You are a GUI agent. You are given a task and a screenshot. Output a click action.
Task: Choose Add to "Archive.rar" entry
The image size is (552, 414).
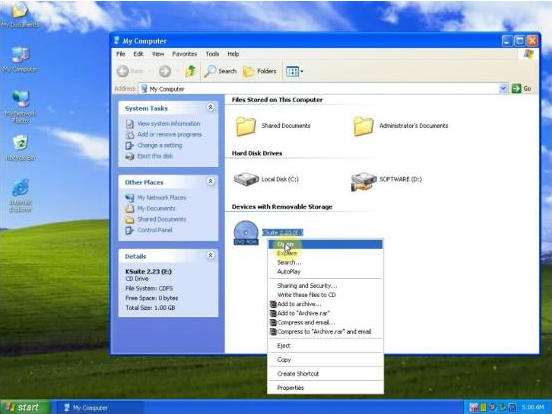(325, 313)
